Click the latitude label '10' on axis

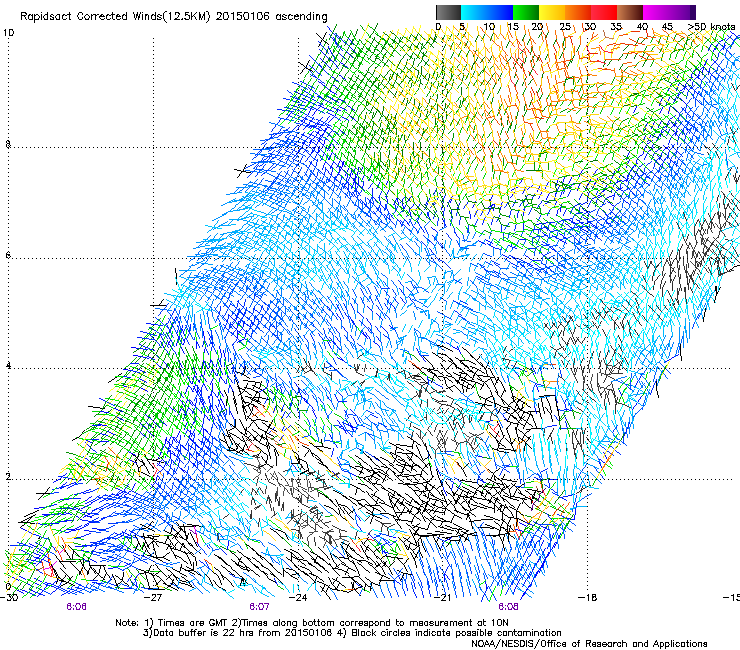[x=8, y=33]
